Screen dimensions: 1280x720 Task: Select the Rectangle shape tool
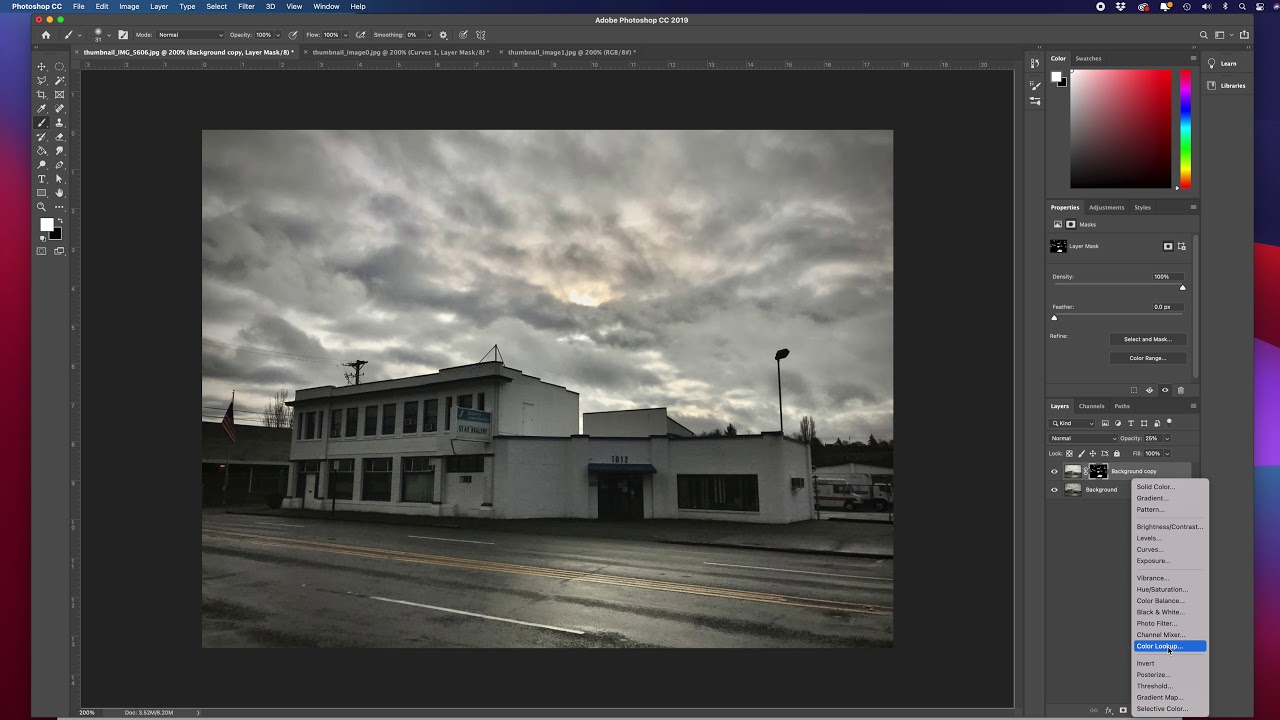[x=41, y=192]
